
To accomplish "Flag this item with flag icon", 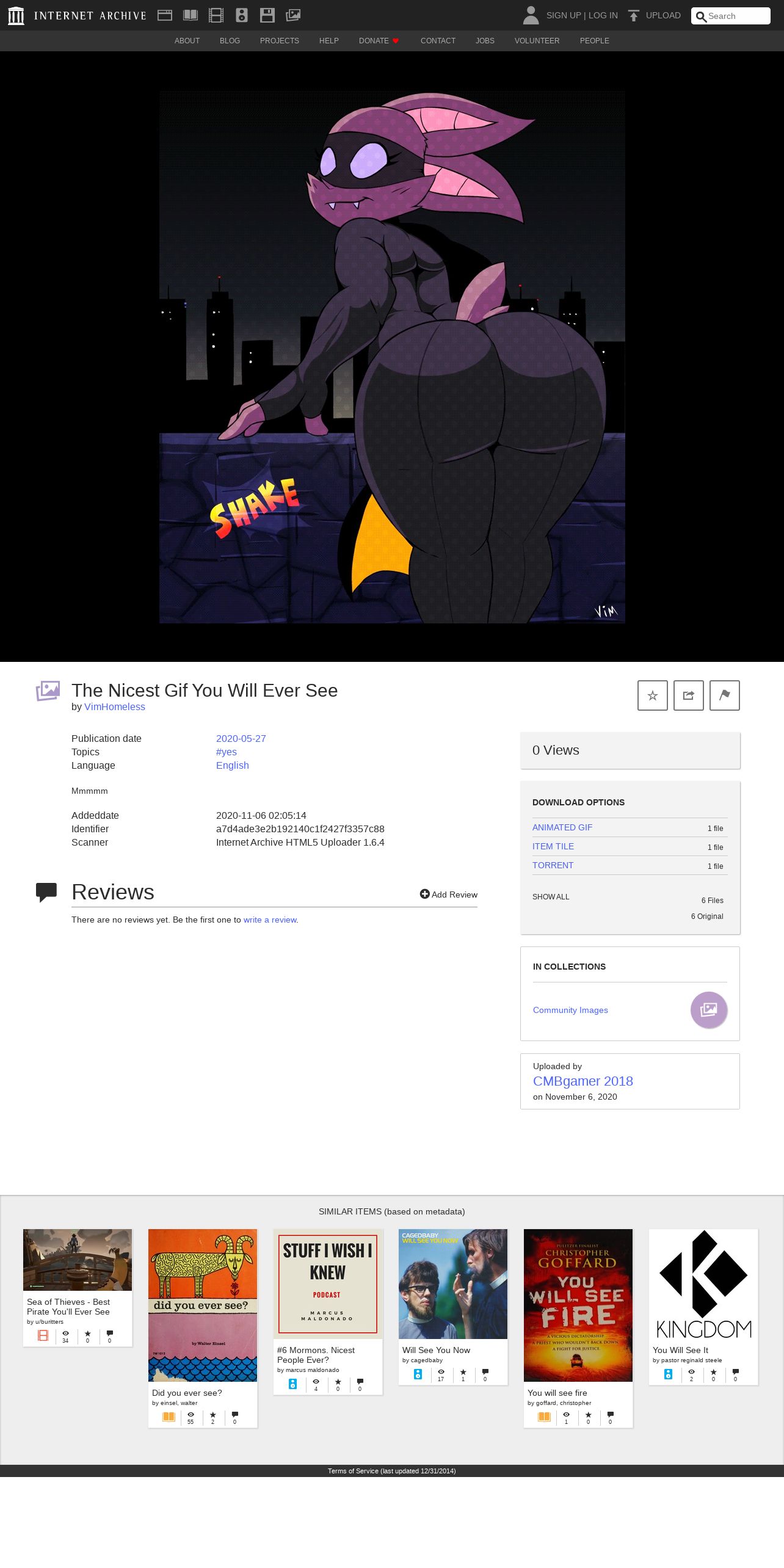I will coord(725,695).
